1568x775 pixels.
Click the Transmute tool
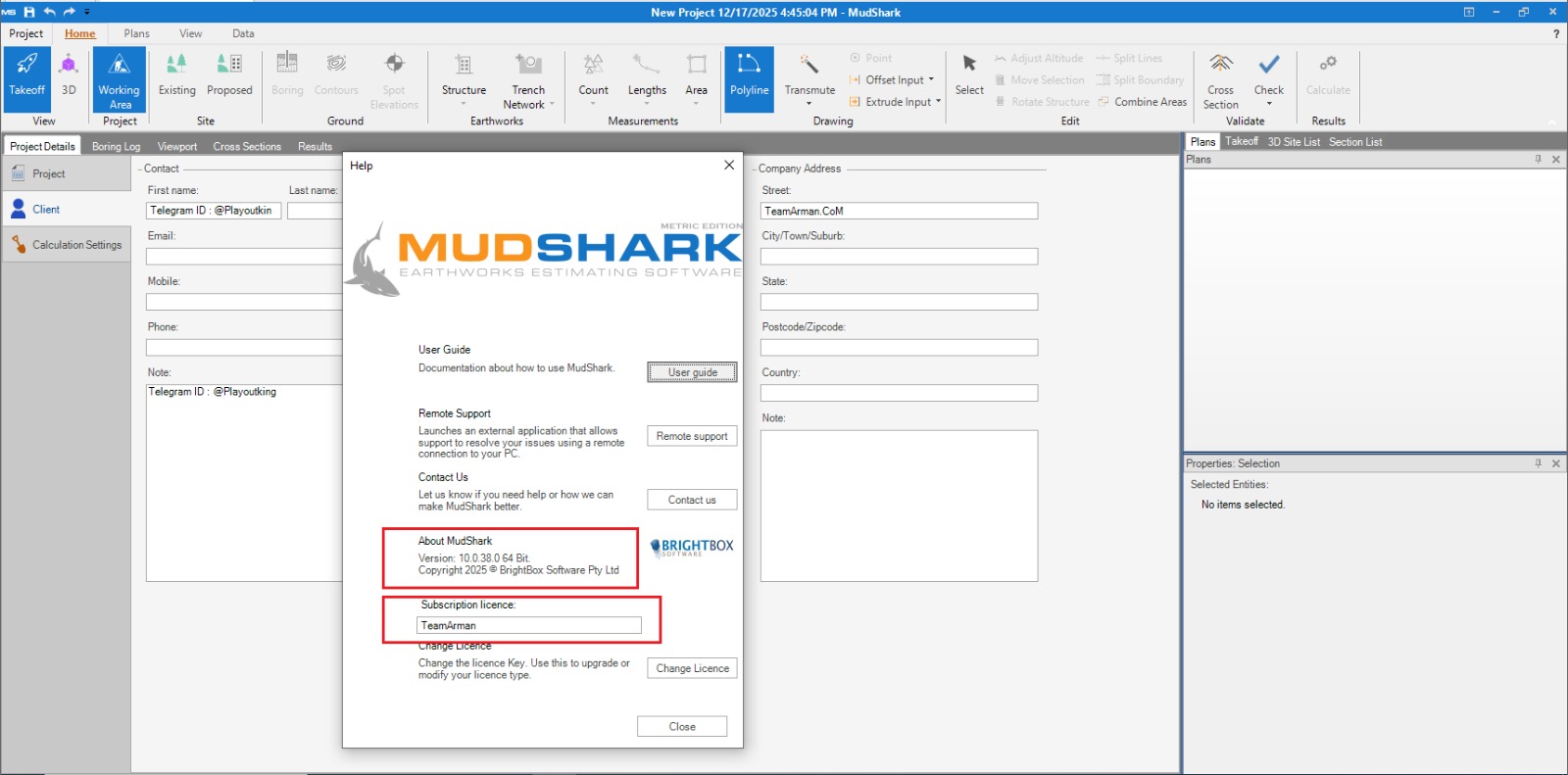click(809, 78)
